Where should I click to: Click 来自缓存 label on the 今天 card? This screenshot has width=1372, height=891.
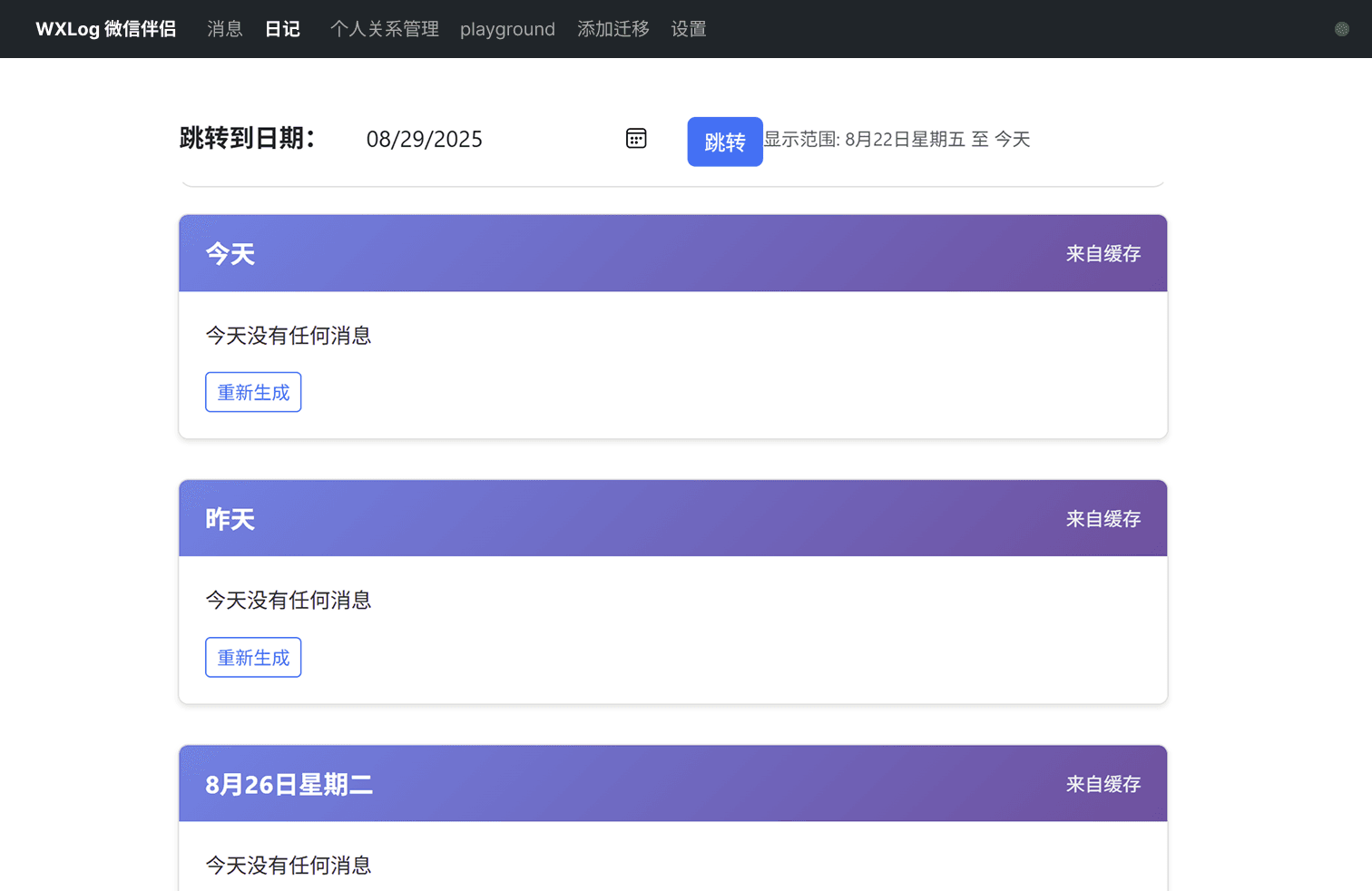coord(1102,254)
